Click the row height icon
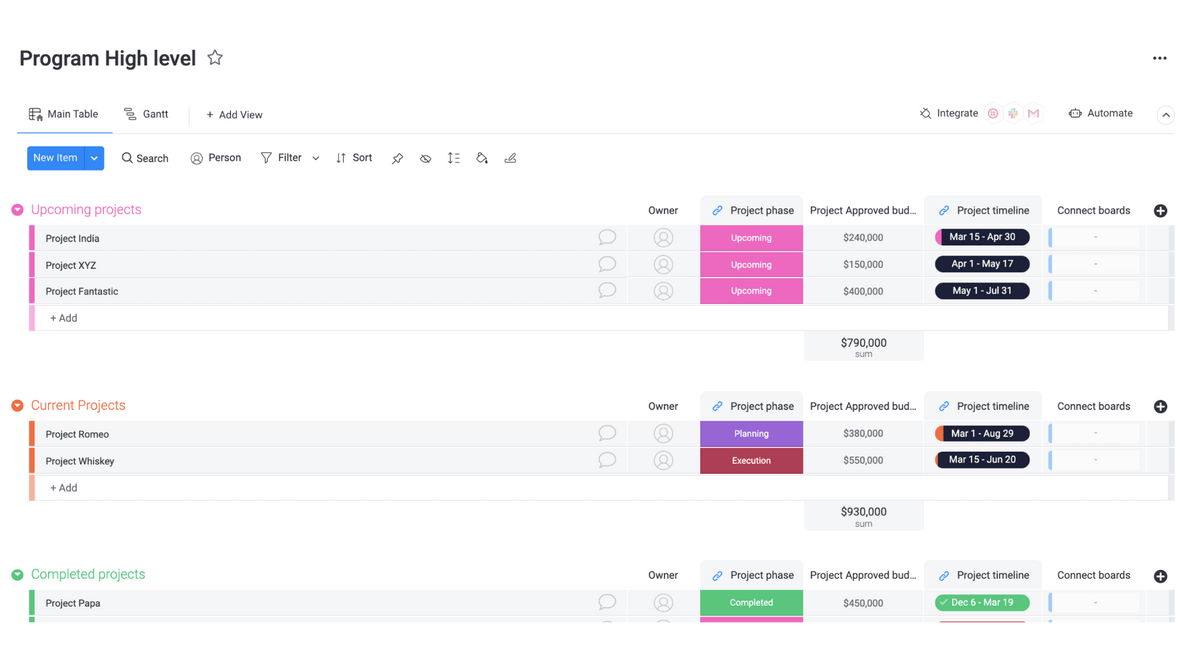 tap(454, 159)
